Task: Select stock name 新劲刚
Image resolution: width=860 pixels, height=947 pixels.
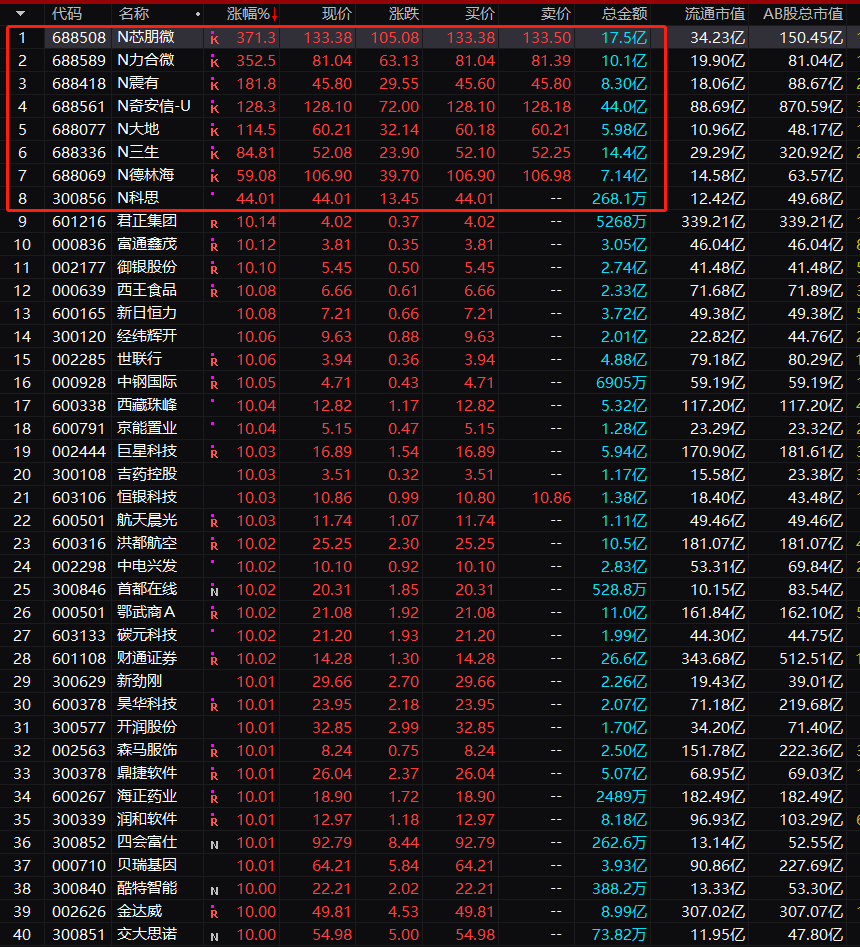Action: click(140, 681)
